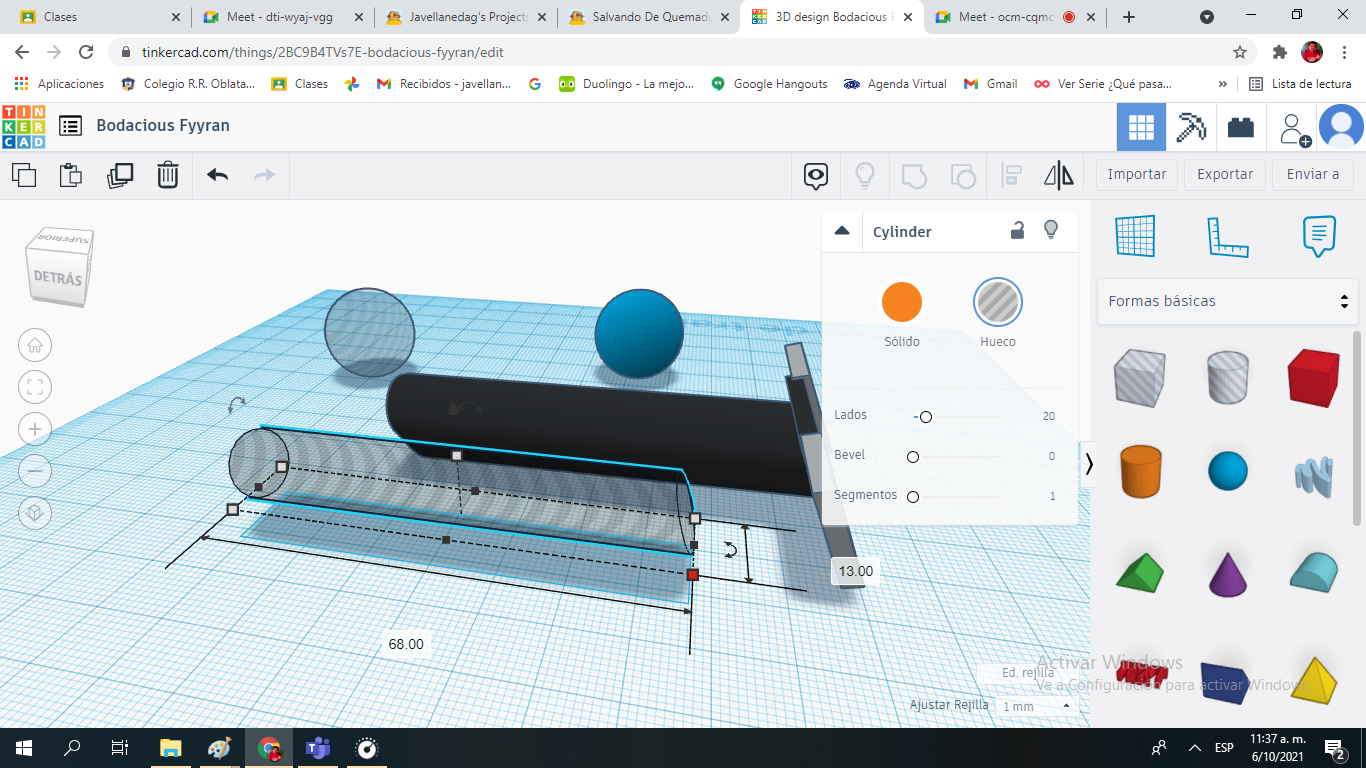Open the Duolingo bookmark

pyautogui.click(x=626, y=84)
